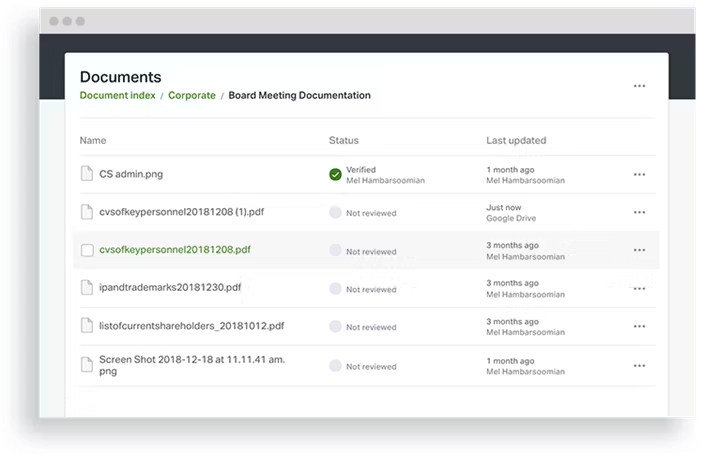Viewport: 703px width, 457px height.
Task: Open three-dot menu for Screen Shot row
Action: coord(639,365)
